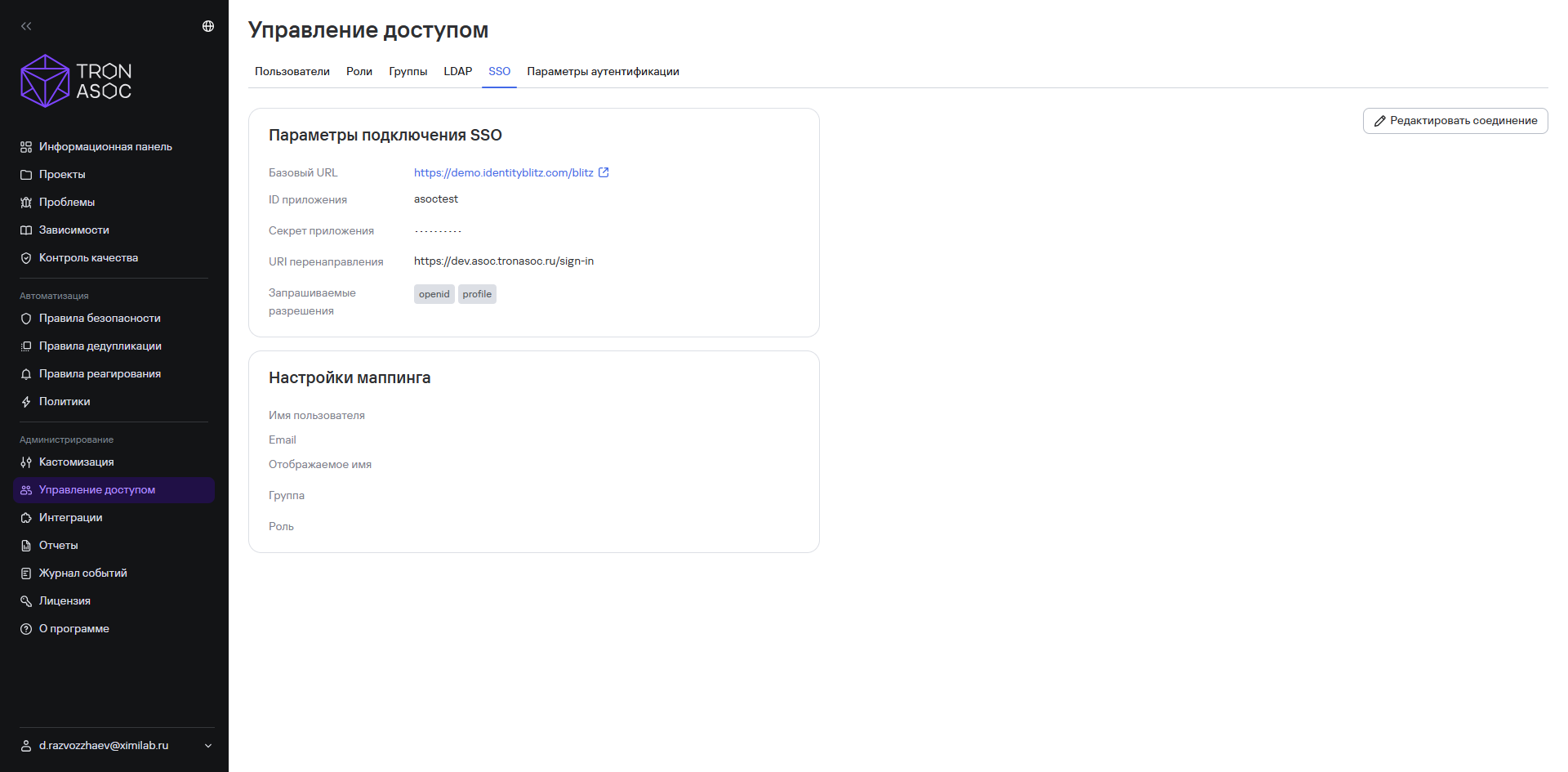Screen dimensions: 1568x772
Task: Click the Управление доступом users icon
Action: [26, 490]
